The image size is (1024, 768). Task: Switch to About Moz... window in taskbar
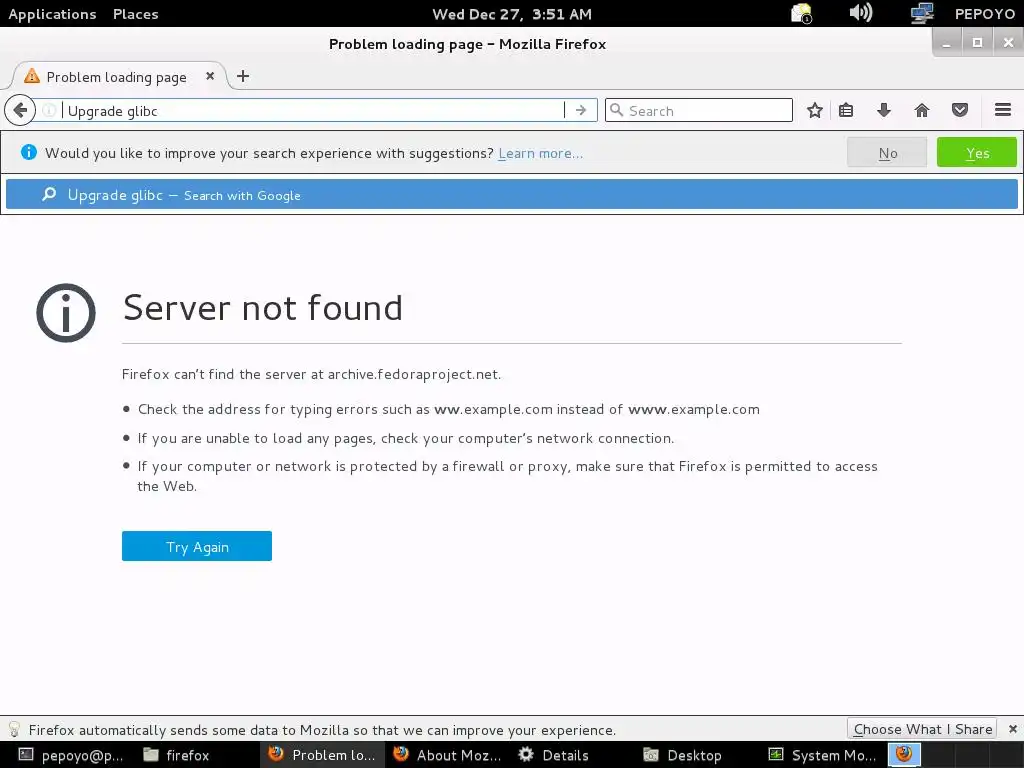(447, 755)
